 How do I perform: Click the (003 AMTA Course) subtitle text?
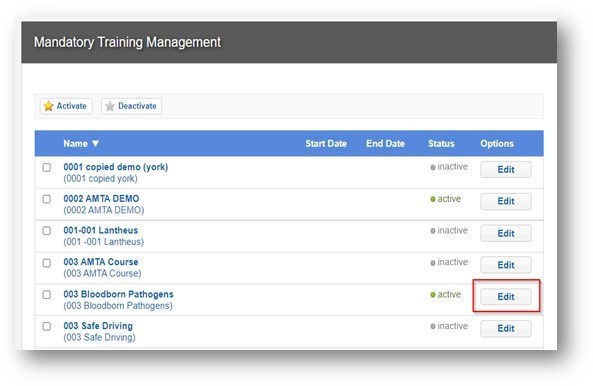102,273
